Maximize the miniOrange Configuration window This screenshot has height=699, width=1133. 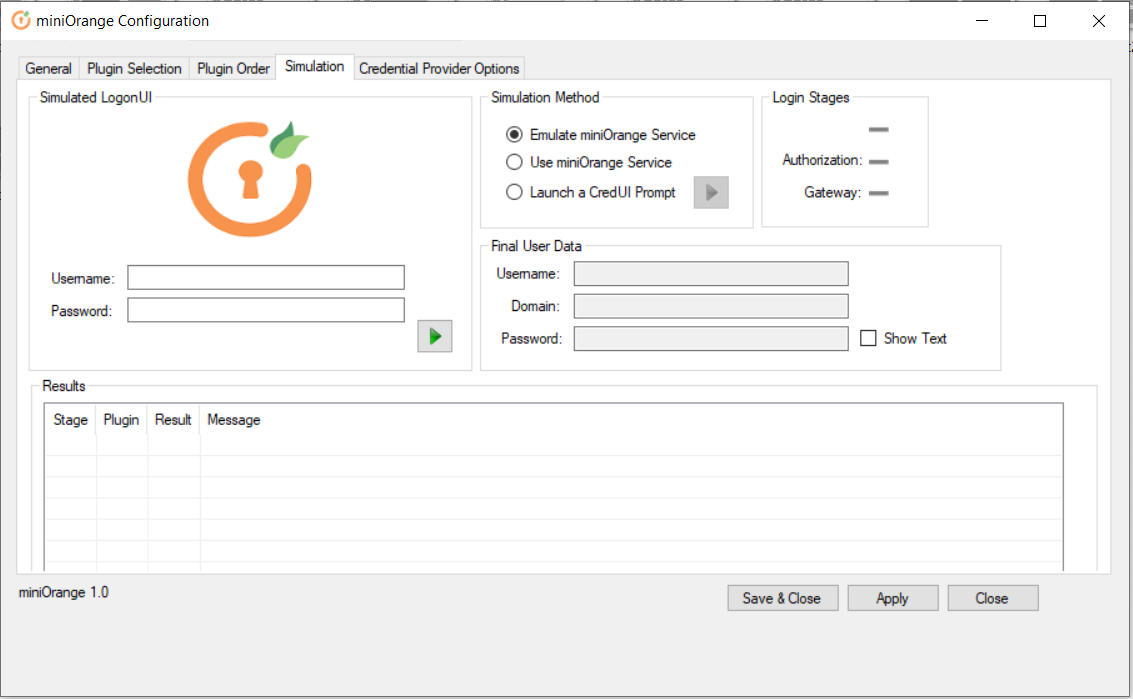[1040, 21]
